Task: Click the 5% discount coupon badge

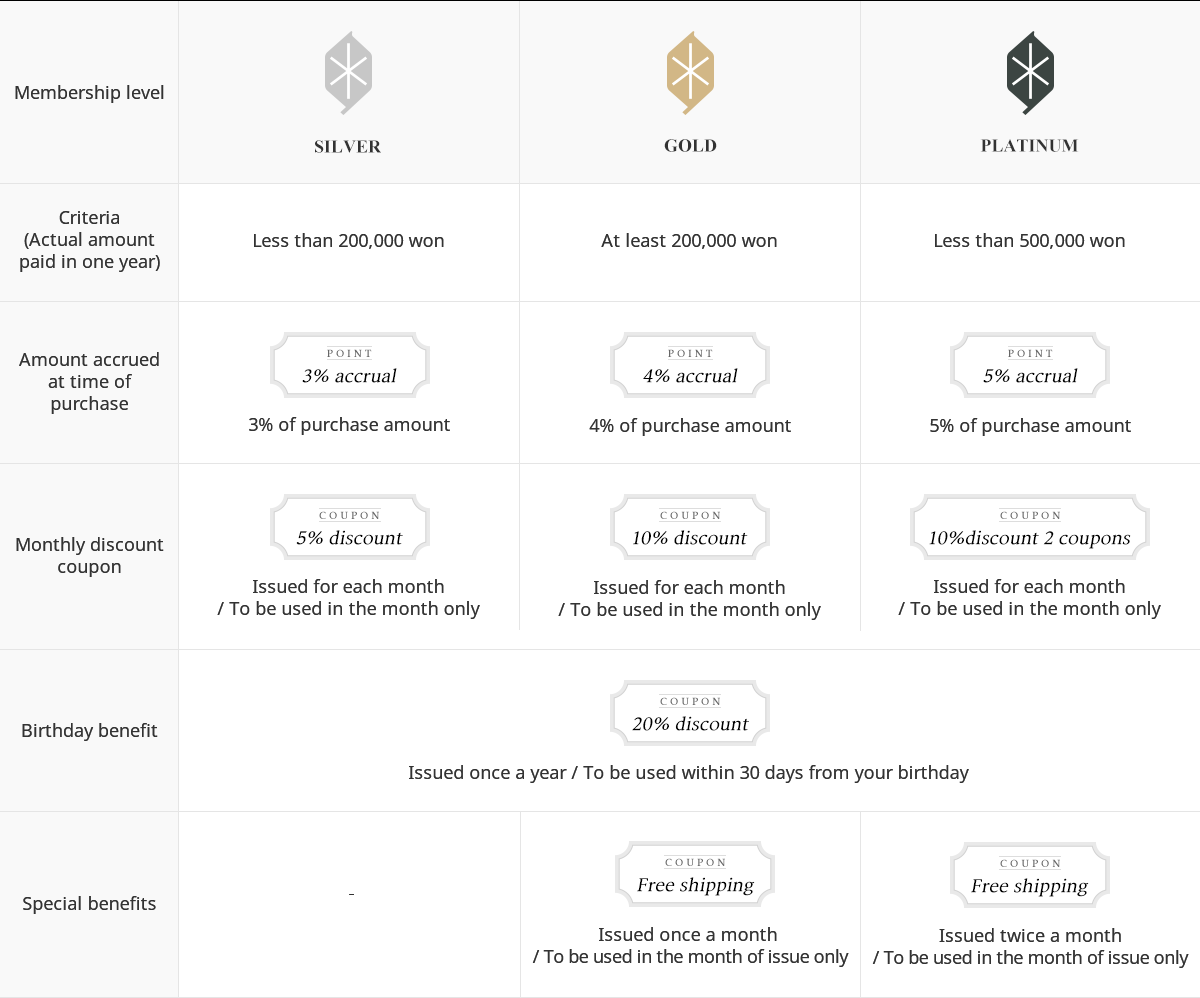Action: tap(349, 528)
